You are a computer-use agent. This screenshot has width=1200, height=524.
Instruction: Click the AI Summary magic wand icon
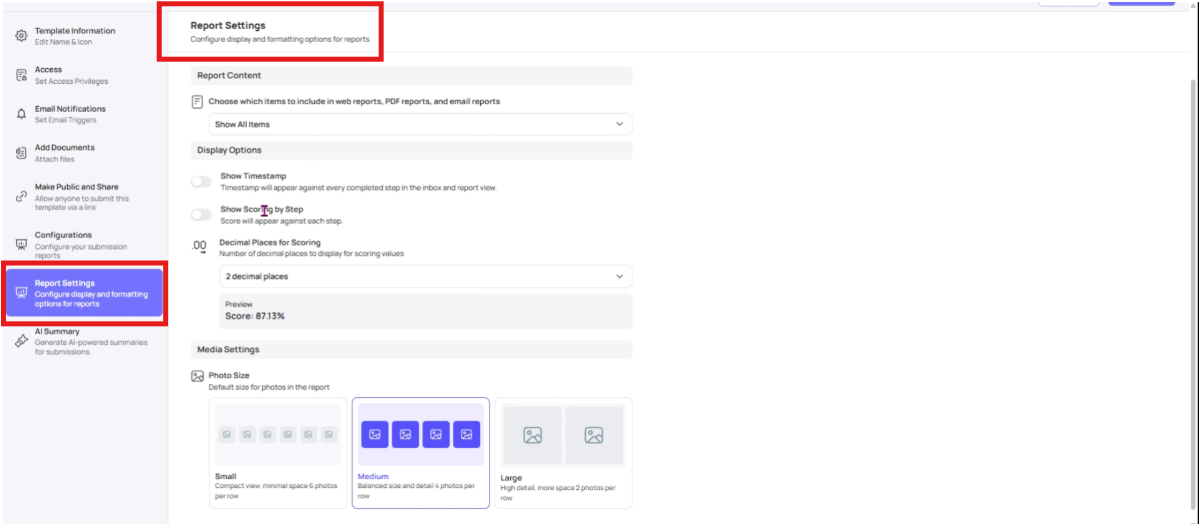point(21,341)
